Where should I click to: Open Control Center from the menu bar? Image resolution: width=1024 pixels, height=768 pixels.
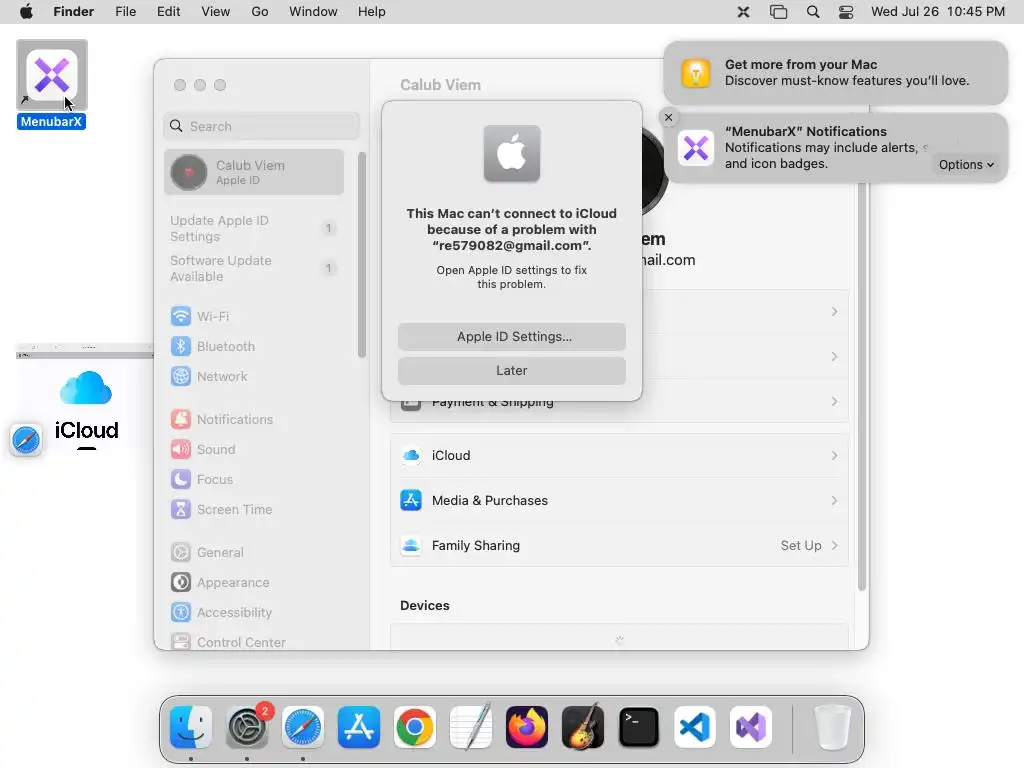[846, 12]
